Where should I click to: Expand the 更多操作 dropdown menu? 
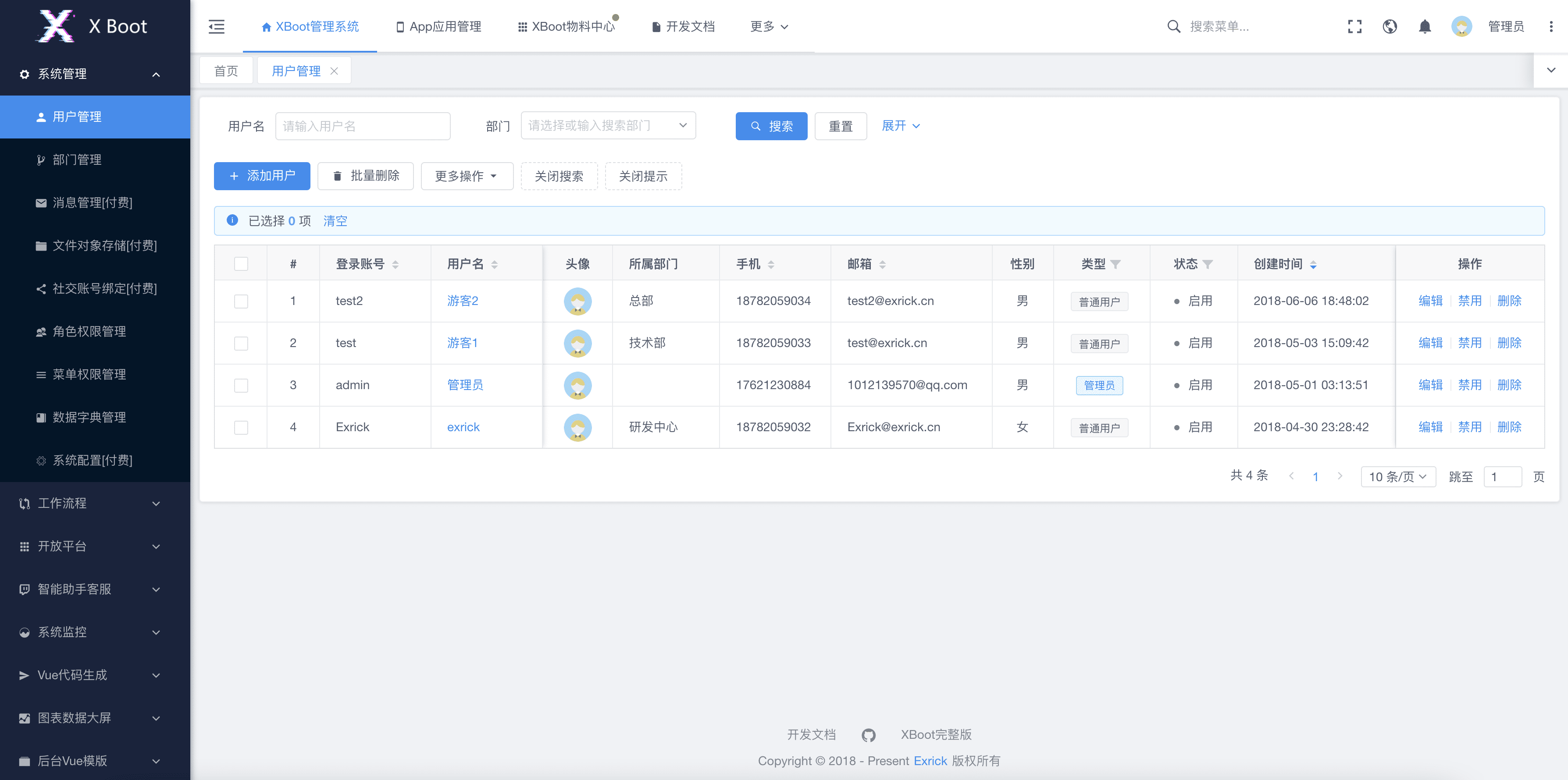coord(466,176)
